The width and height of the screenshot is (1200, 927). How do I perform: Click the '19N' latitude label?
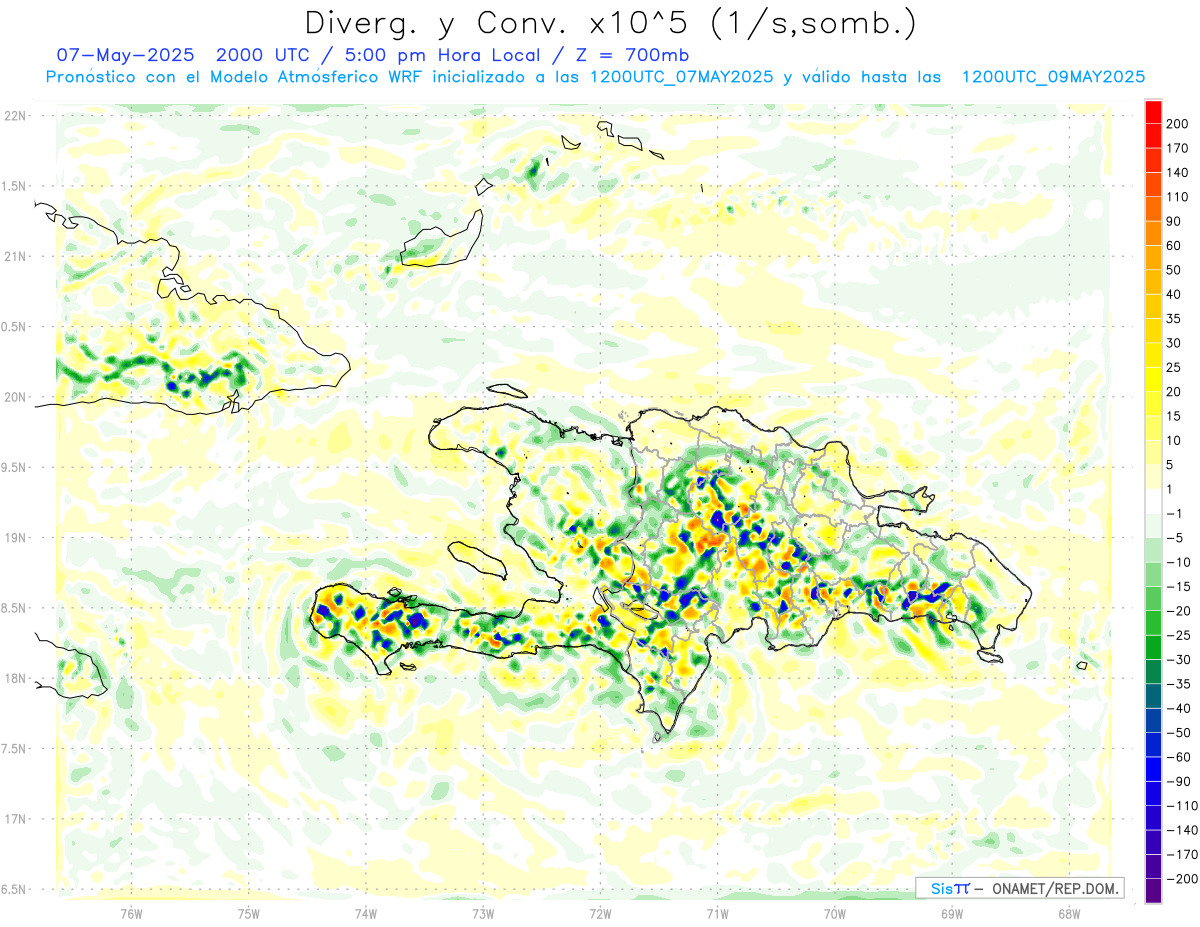point(15,537)
